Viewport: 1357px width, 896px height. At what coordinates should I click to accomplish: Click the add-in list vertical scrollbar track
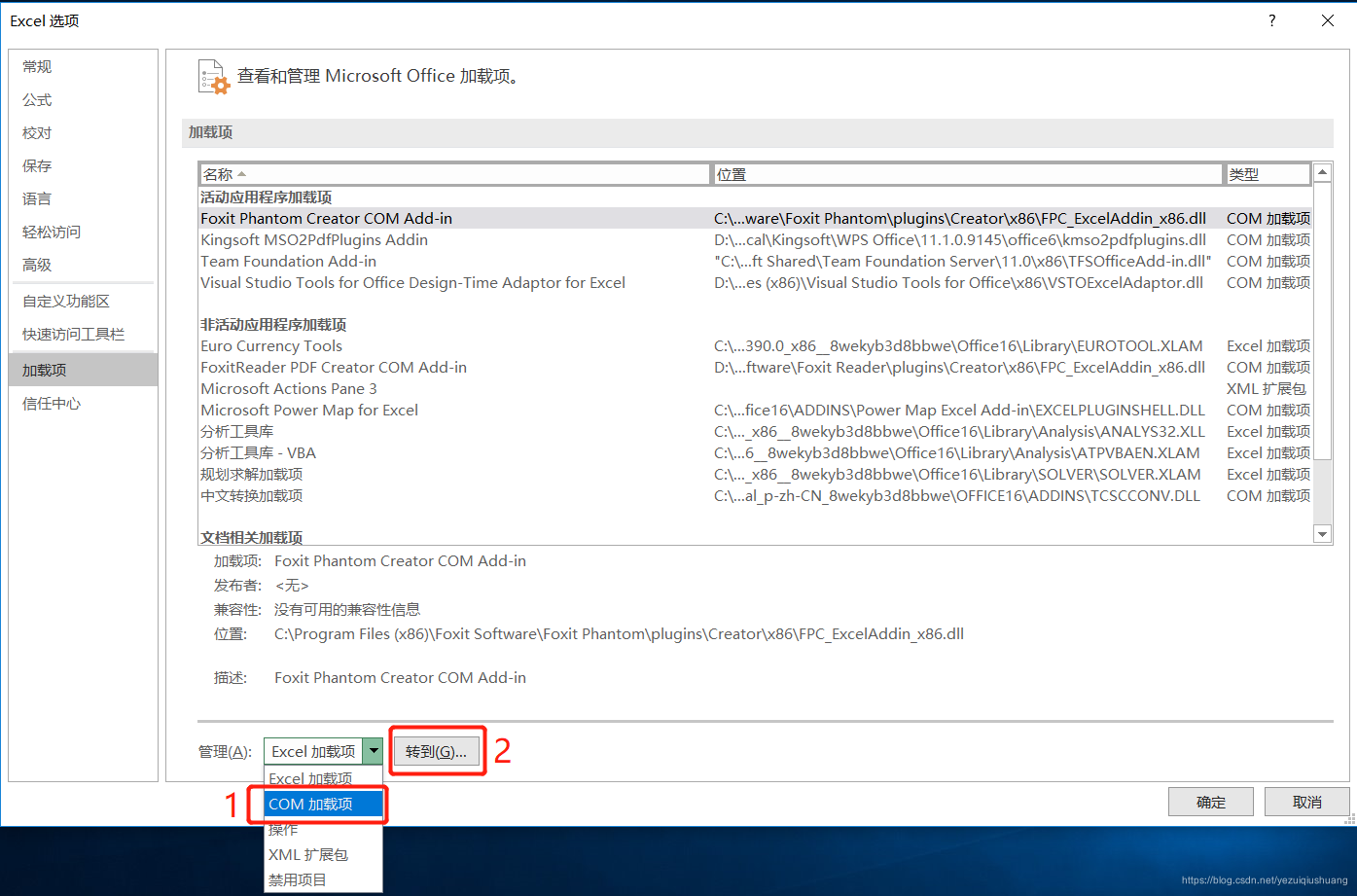(x=1322, y=491)
